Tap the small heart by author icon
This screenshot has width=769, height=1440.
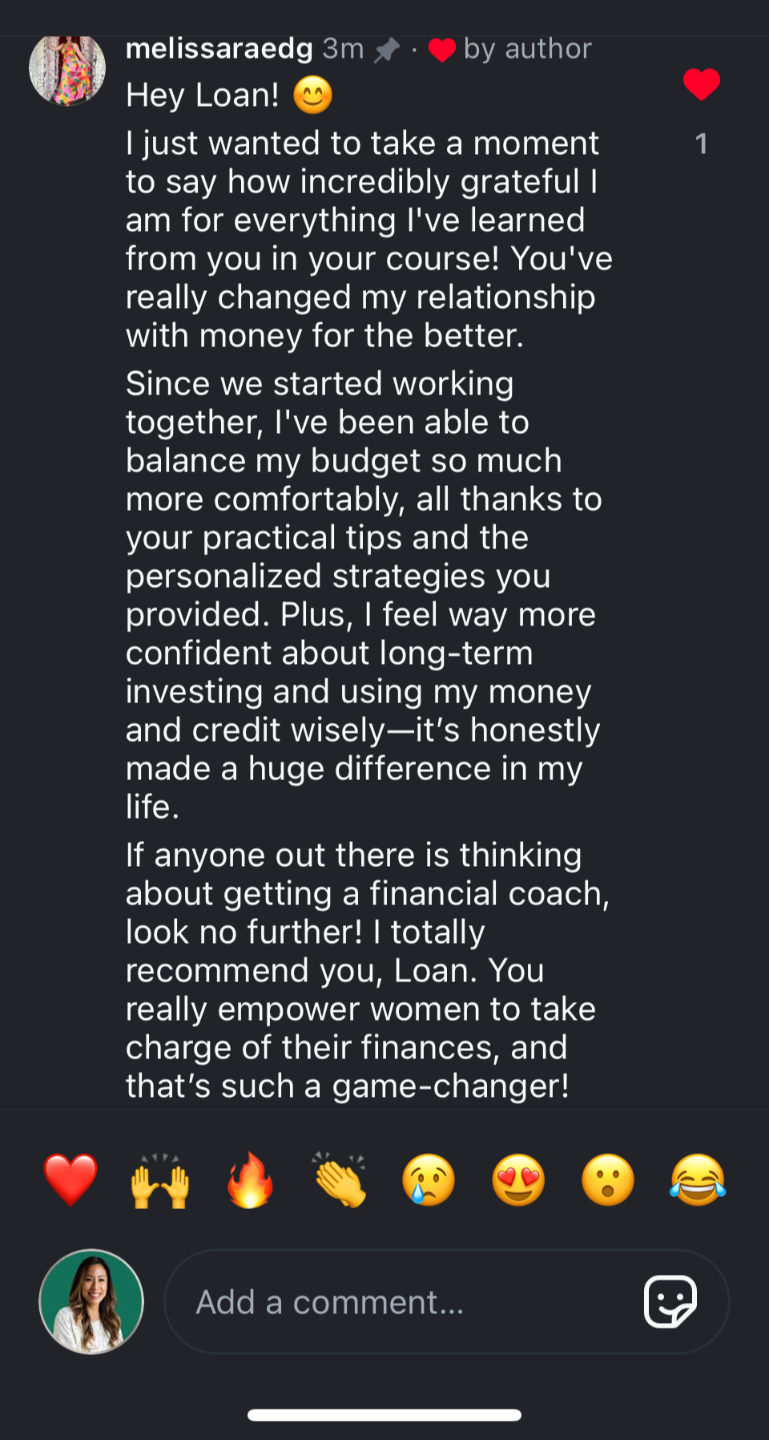(x=441, y=49)
